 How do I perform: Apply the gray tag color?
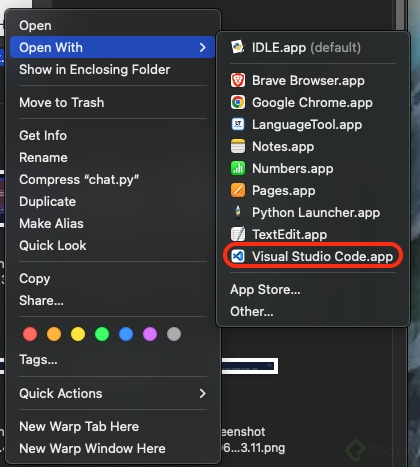tap(174, 334)
